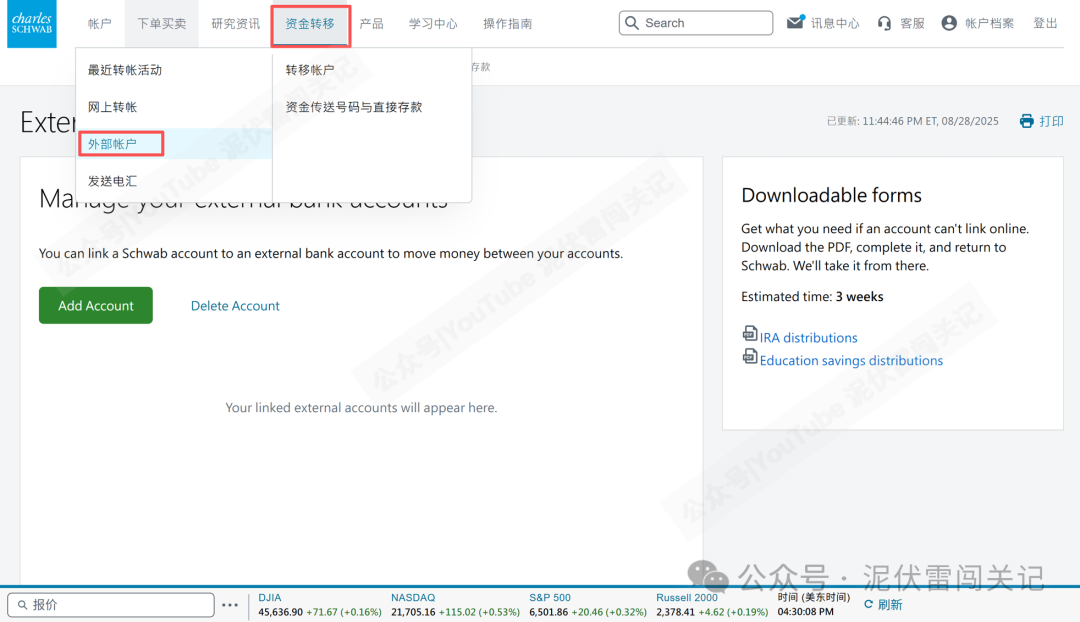Click the DJIA value 45,636.90
This screenshot has height=622, width=1080.
point(280,612)
